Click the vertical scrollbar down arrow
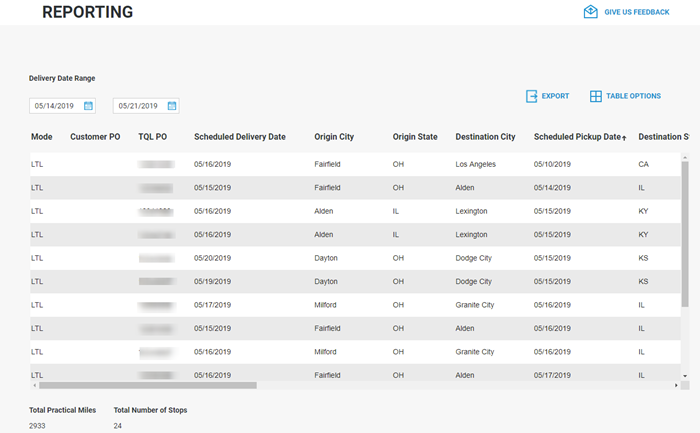The height and width of the screenshot is (433, 700). click(x=685, y=376)
